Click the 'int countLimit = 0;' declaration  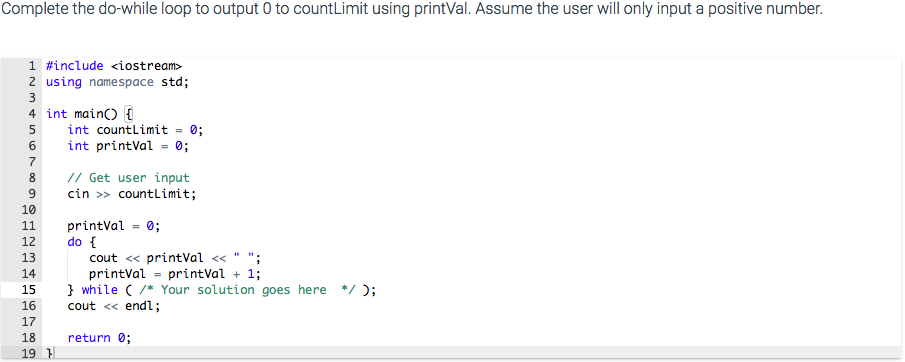[136, 129]
